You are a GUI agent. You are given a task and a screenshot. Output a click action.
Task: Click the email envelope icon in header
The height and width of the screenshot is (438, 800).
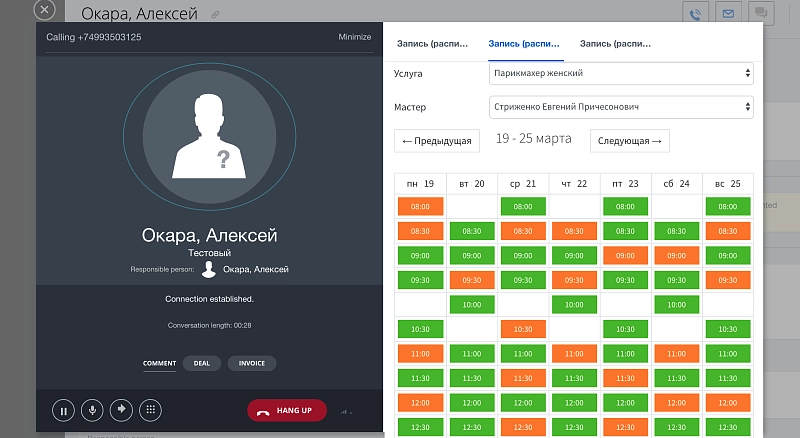pyautogui.click(x=729, y=14)
